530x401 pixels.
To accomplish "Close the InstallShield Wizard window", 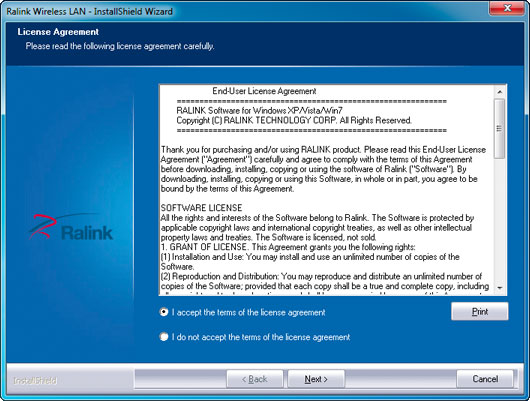I will 507,8.
